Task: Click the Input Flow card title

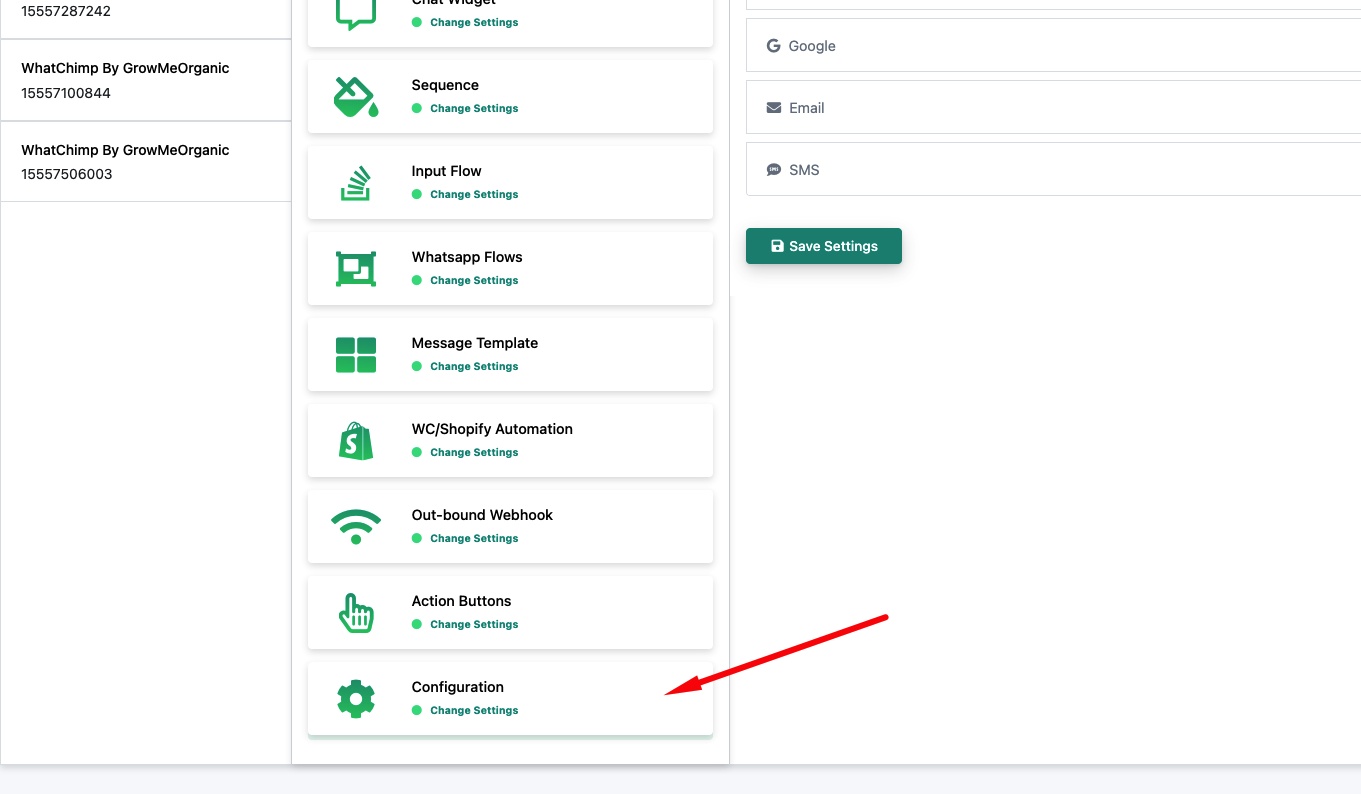Action: point(446,171)
